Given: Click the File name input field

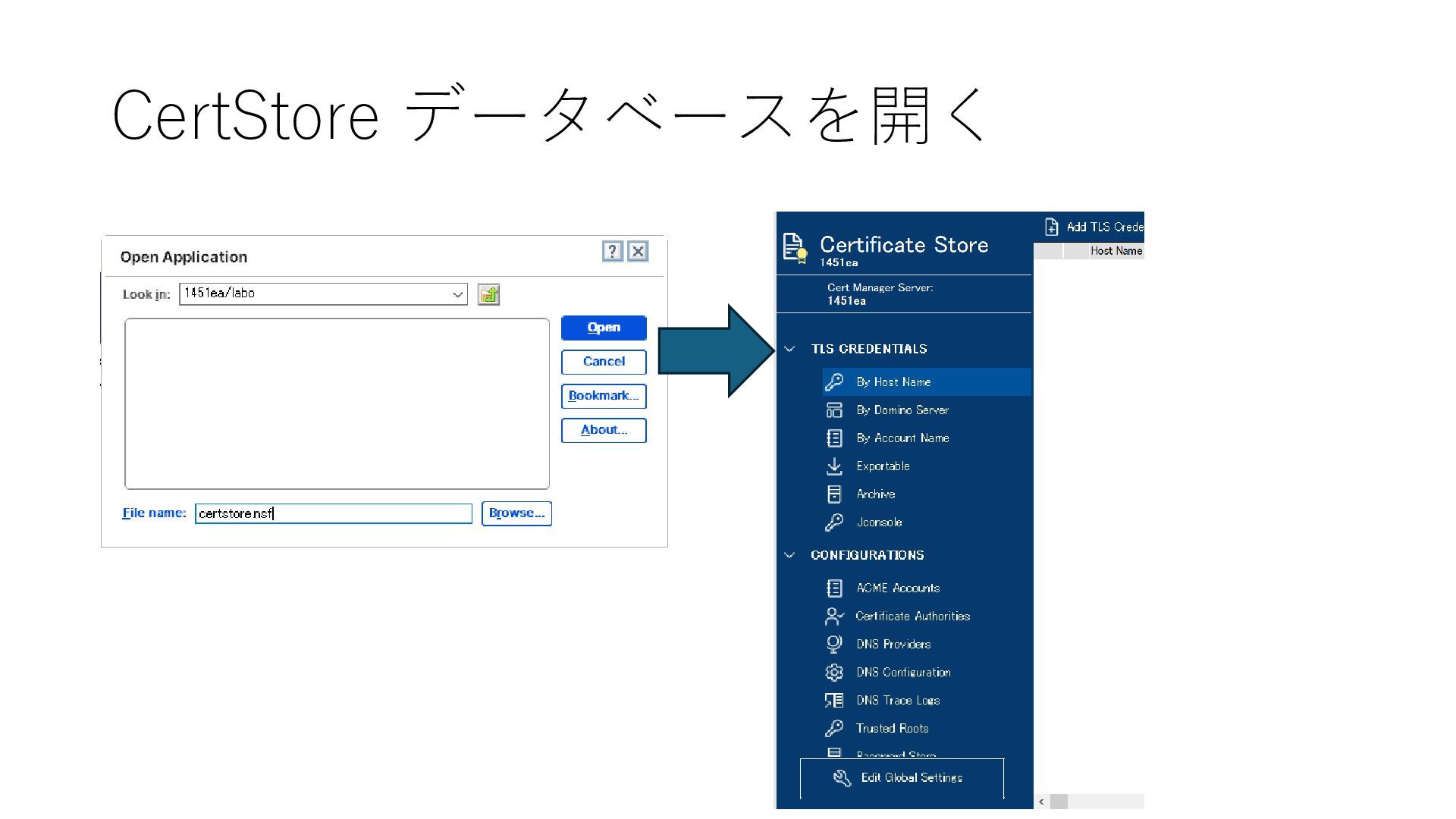Looking at the screenshot, I should [333, 514].
